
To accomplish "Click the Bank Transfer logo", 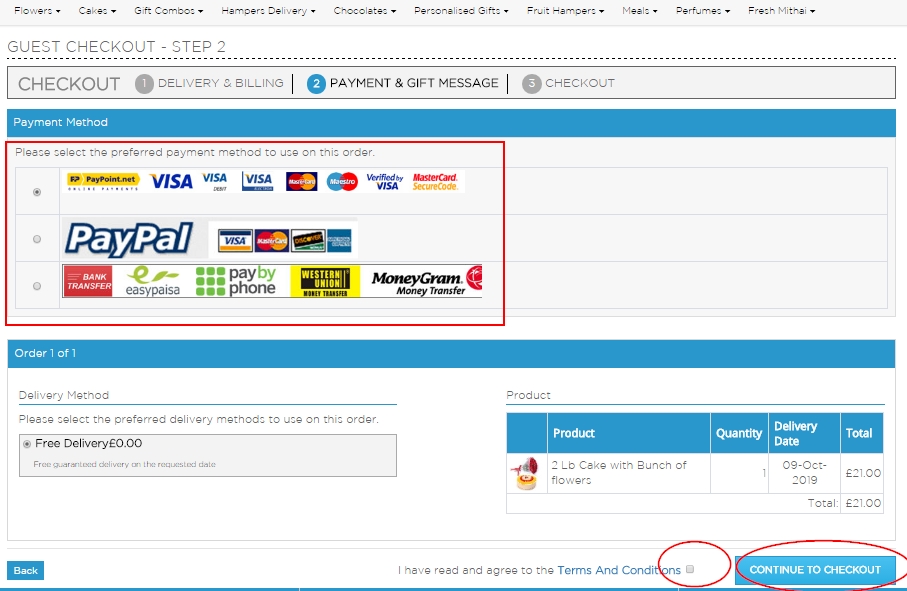I will (x=88, y=281).
